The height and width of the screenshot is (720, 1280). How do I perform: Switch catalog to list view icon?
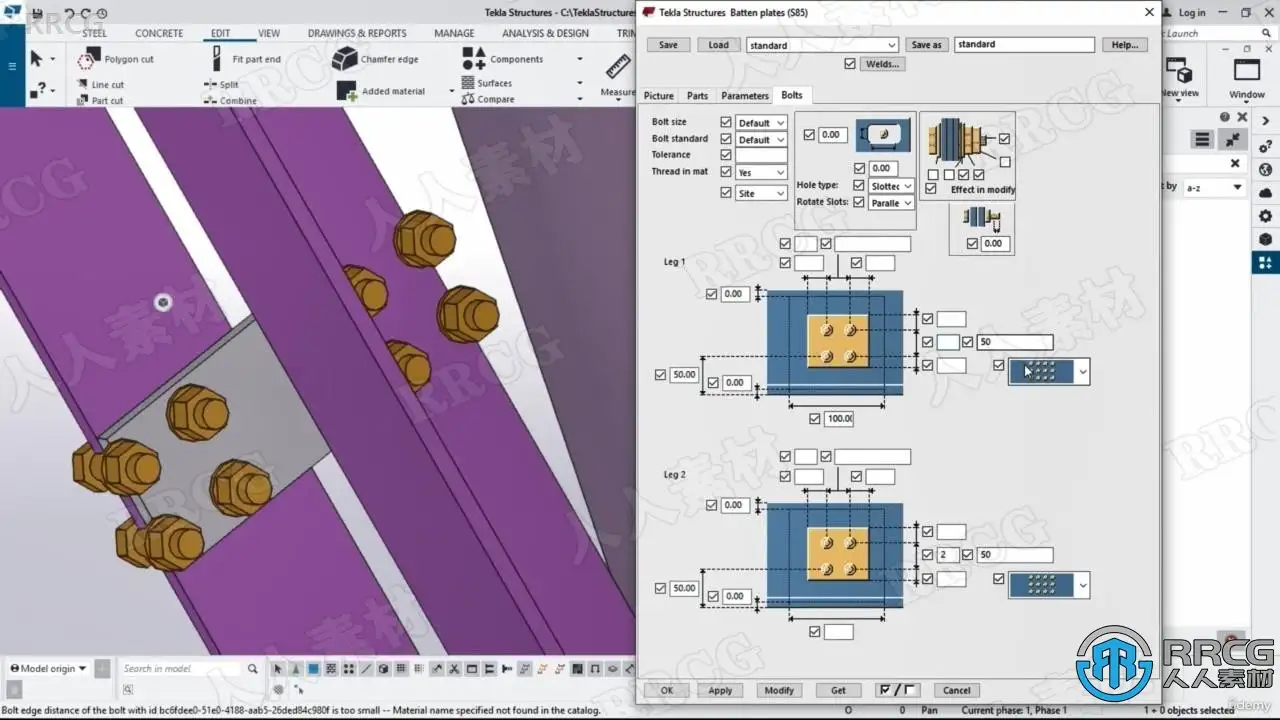coord(1203,140)
